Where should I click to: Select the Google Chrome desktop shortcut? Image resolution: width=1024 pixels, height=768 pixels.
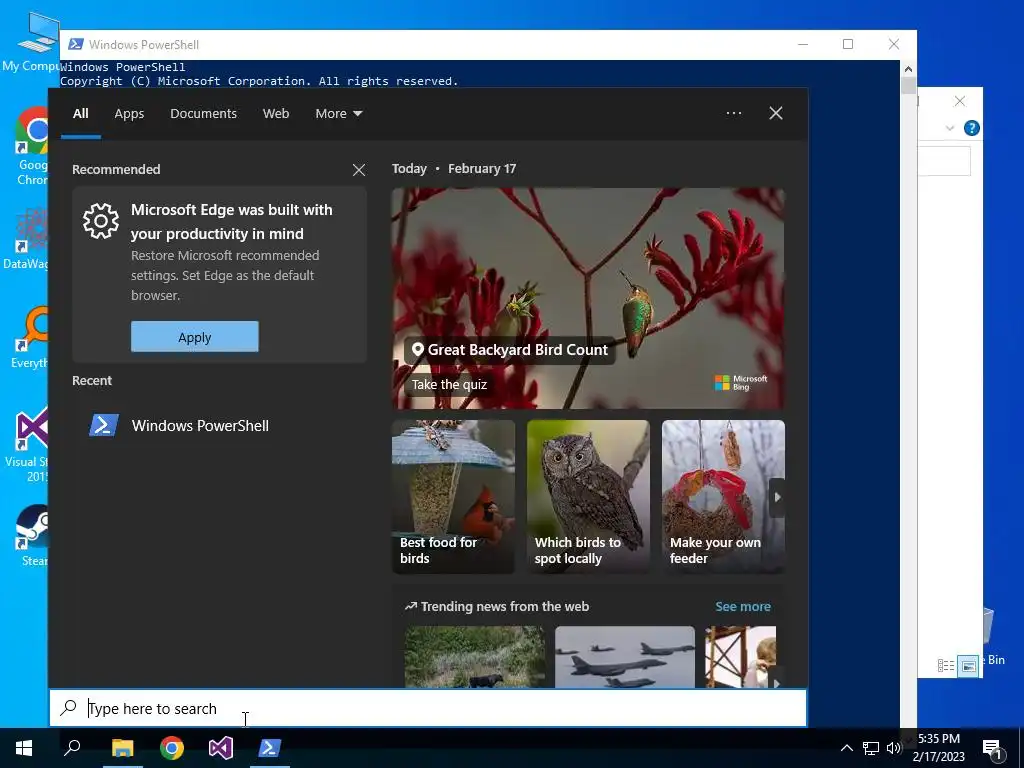point(32,146)
